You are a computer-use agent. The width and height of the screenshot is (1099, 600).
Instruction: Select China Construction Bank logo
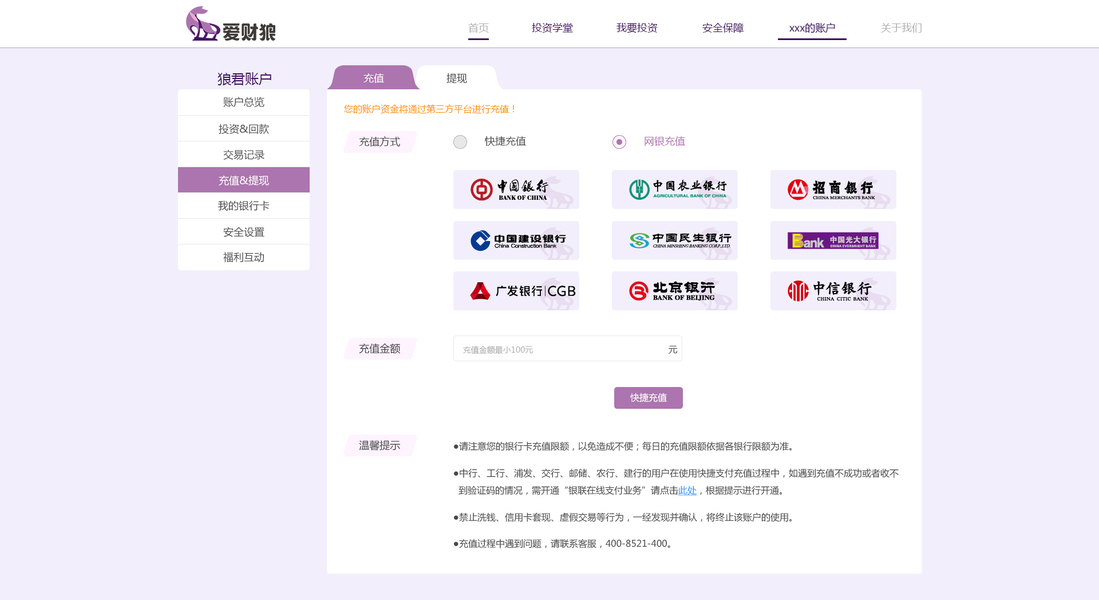[x=516, y=240]
